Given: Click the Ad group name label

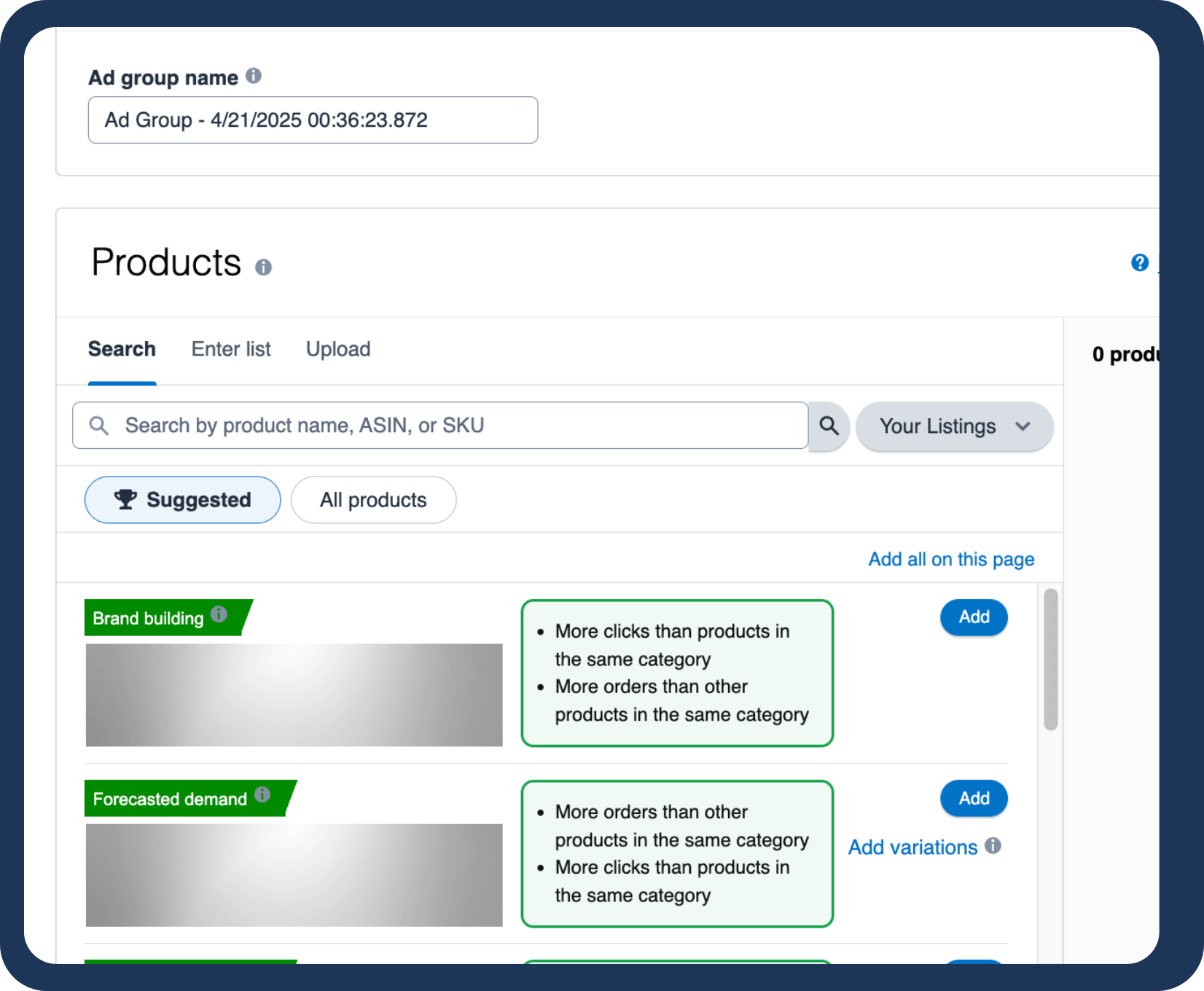Looking at the screenshot, I should pos(163,78).
